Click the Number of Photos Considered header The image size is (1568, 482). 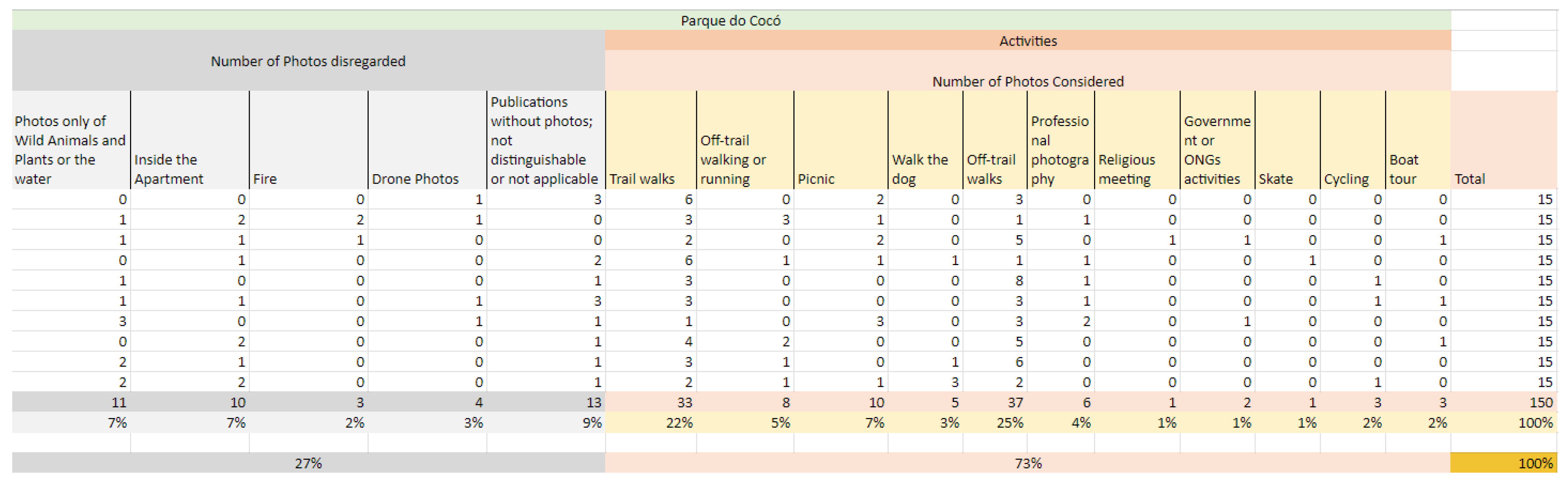[x=1028, y=81]
